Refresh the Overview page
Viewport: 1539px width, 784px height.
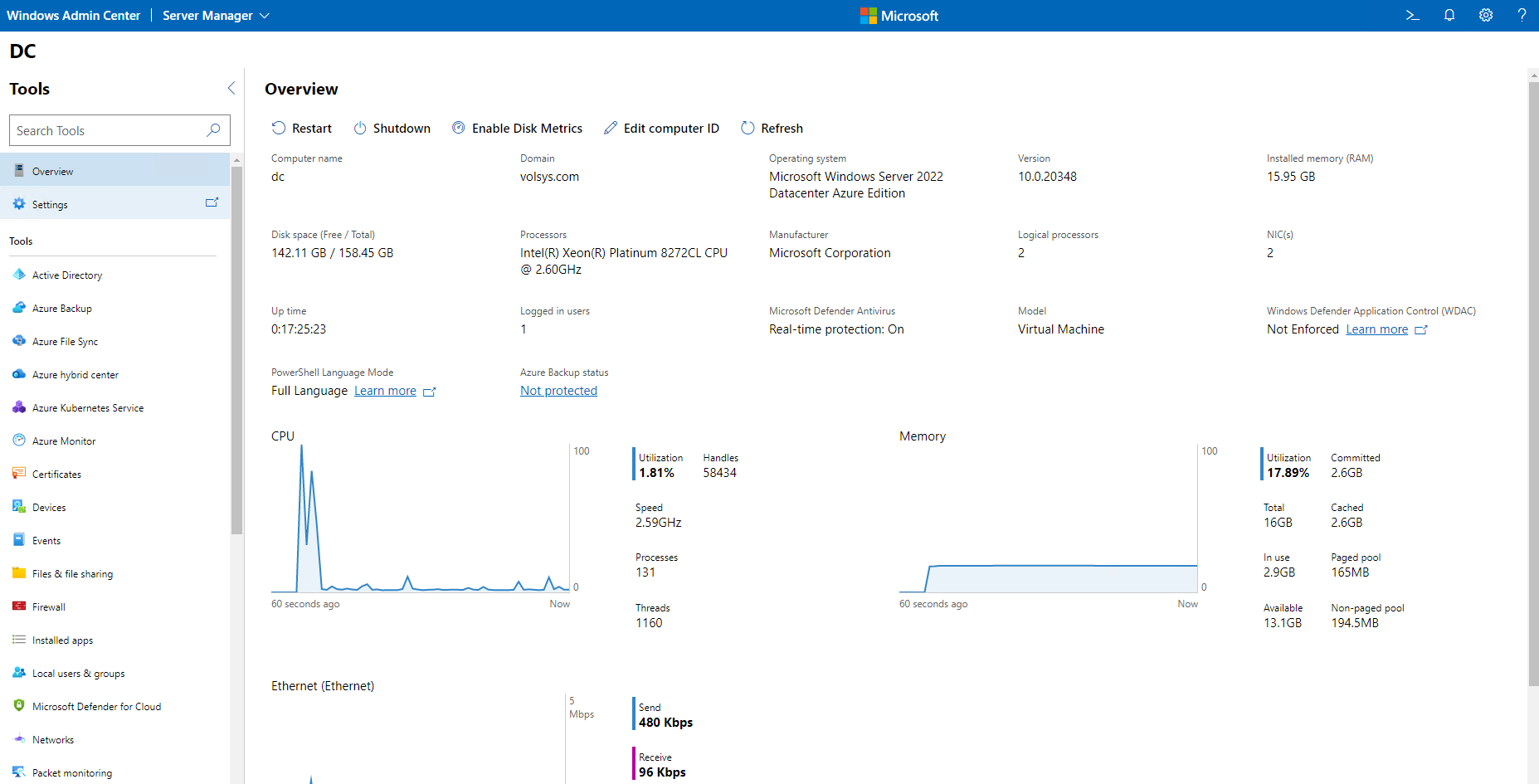[x=772, y=128]
